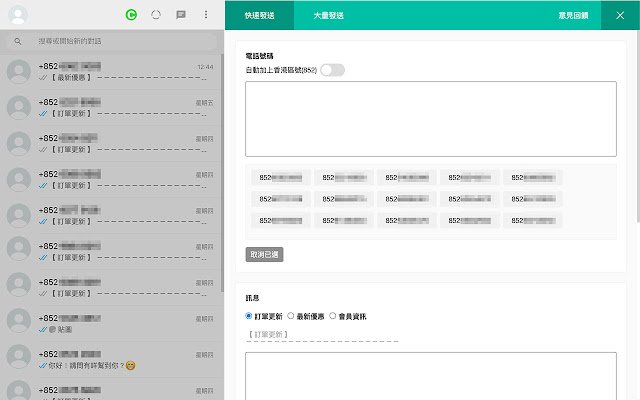The image size is (640, 400).
Task: Open the profile avatar in WhatsApp header
Action: (x=18, y=15)
